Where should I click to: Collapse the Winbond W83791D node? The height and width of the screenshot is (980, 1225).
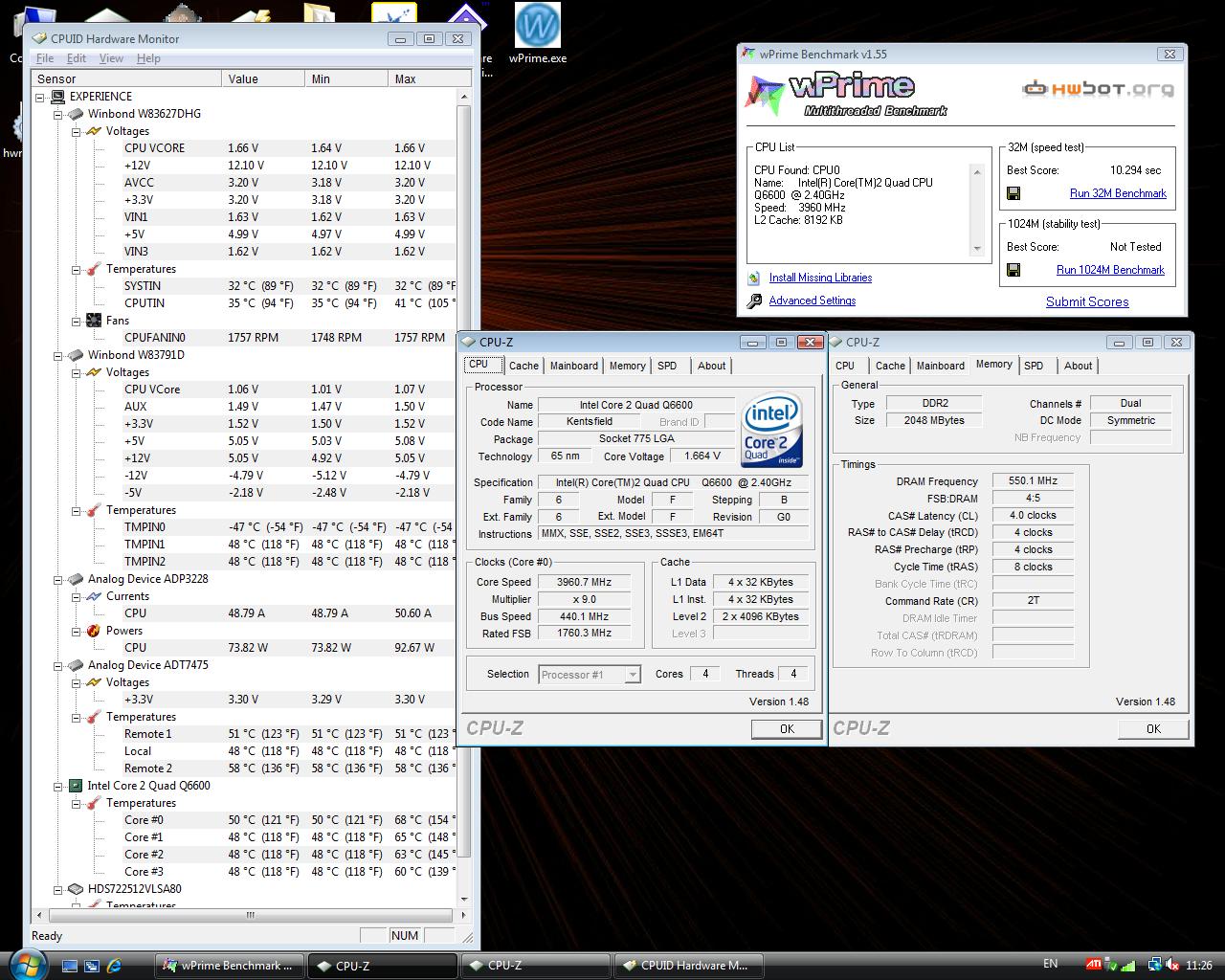click(x=58, y=355)
